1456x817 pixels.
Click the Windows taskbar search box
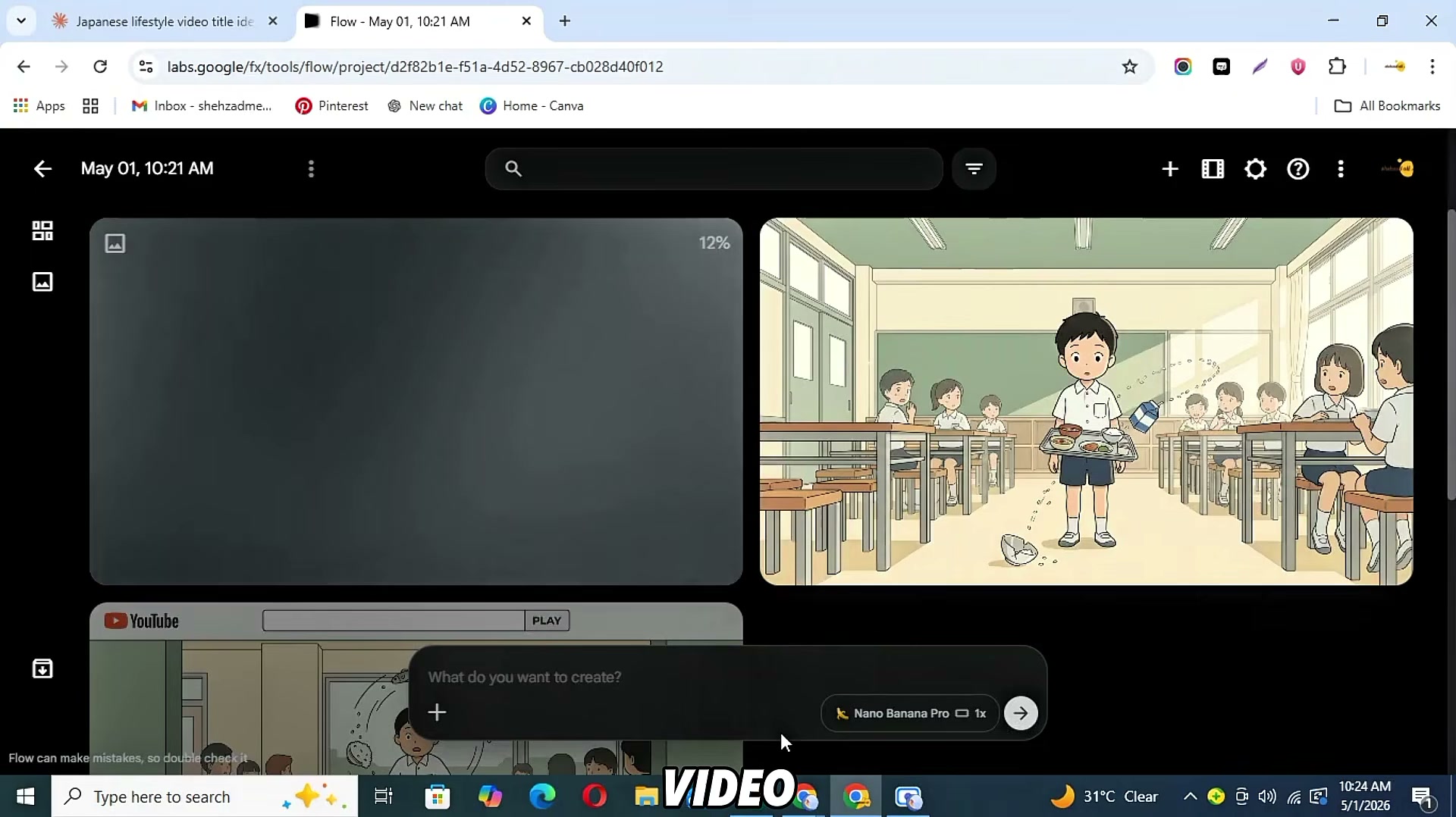[x=205, y=797]
